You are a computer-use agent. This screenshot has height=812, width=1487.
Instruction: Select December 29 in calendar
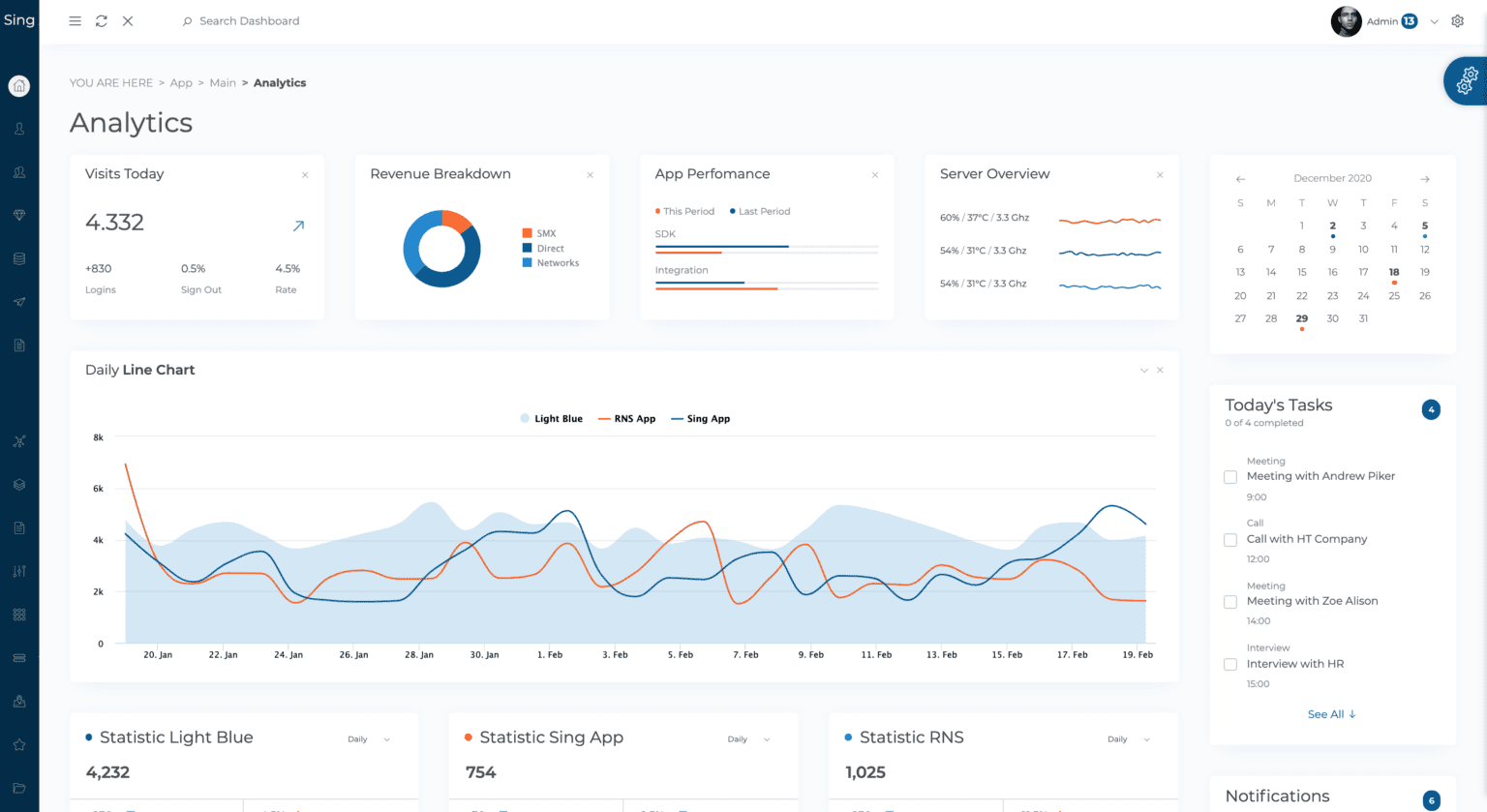point(1302,318)
